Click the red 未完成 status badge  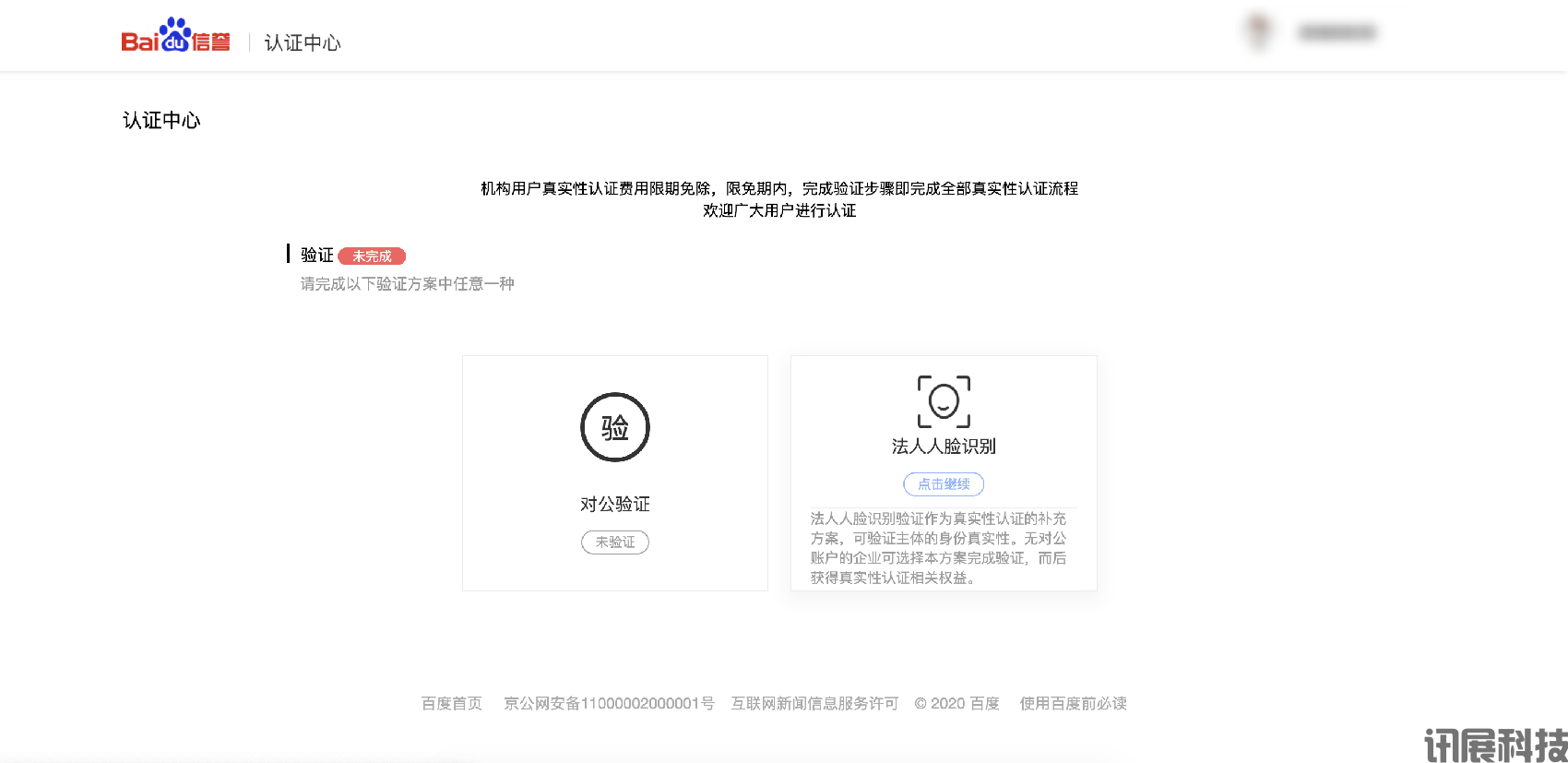click(x=372, y=256)
